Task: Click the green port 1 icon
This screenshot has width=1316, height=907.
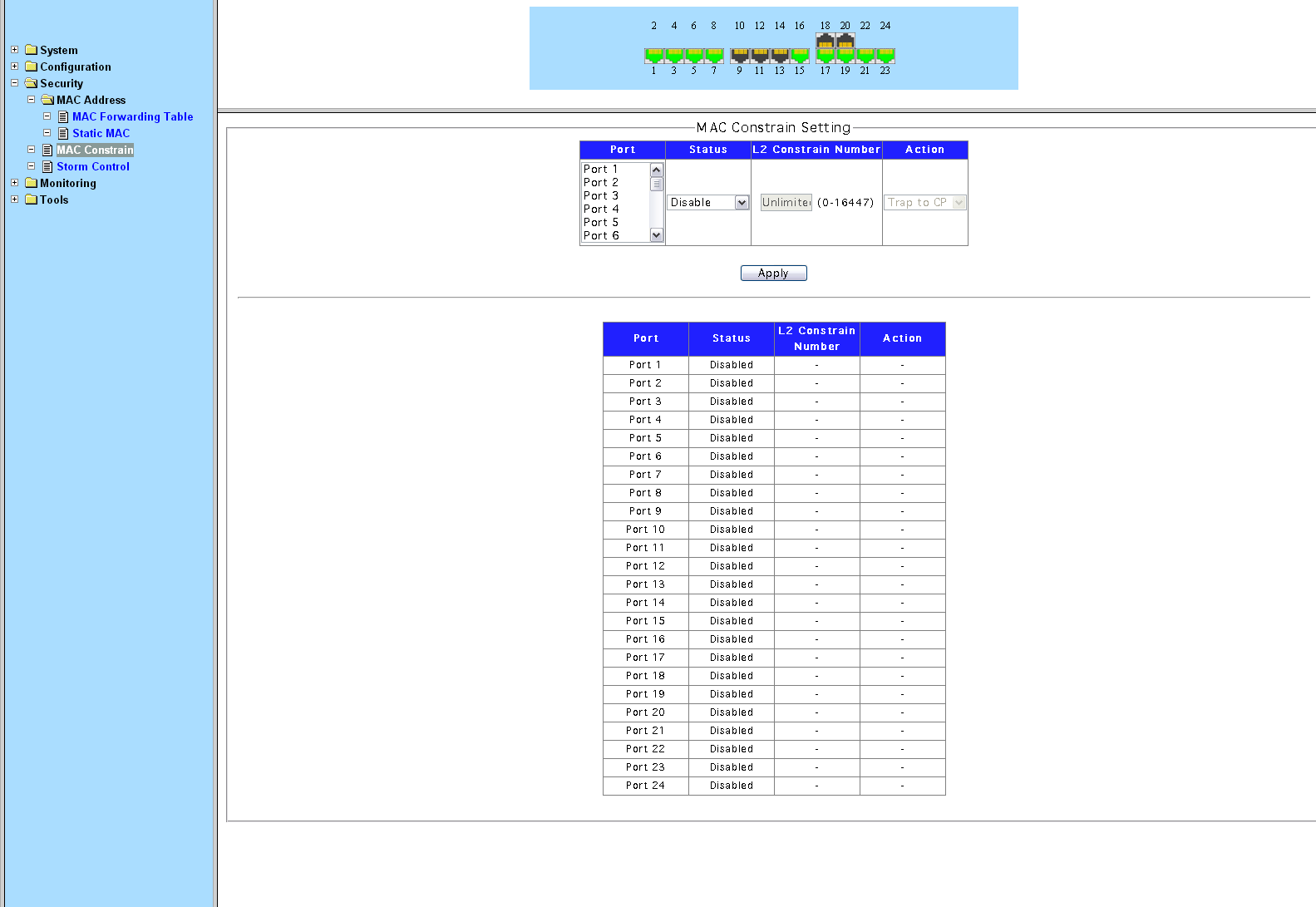Action: coord(654,56)
